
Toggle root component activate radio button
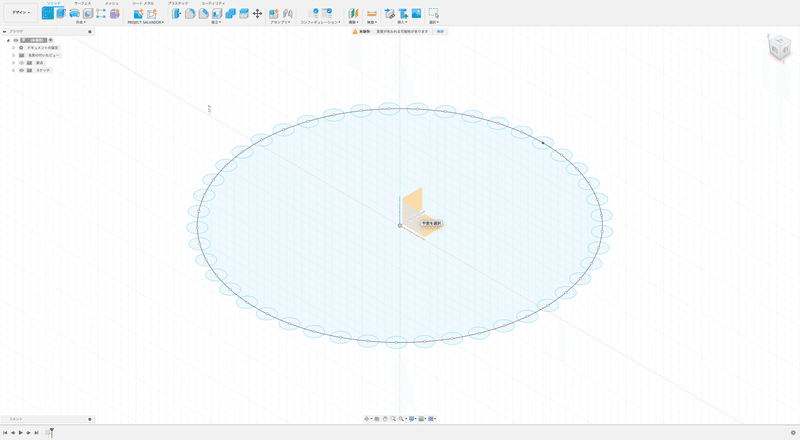(x=51, y=40)
